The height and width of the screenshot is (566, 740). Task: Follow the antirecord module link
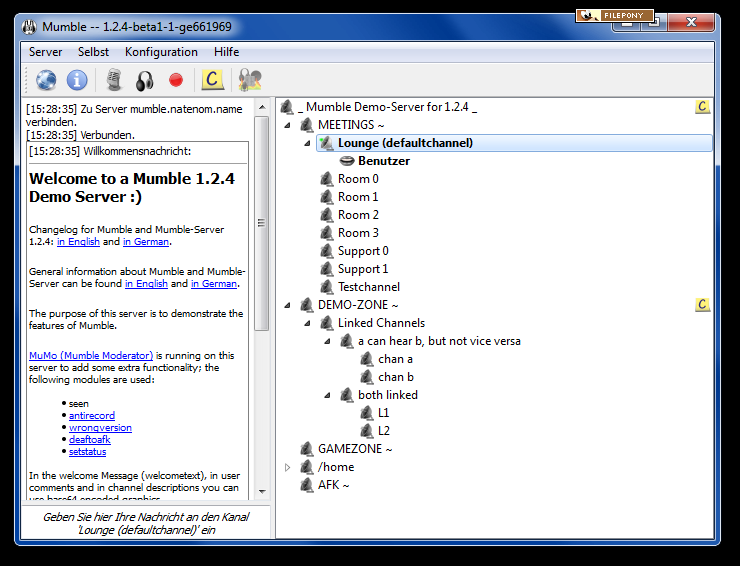[x=92, y=415]
